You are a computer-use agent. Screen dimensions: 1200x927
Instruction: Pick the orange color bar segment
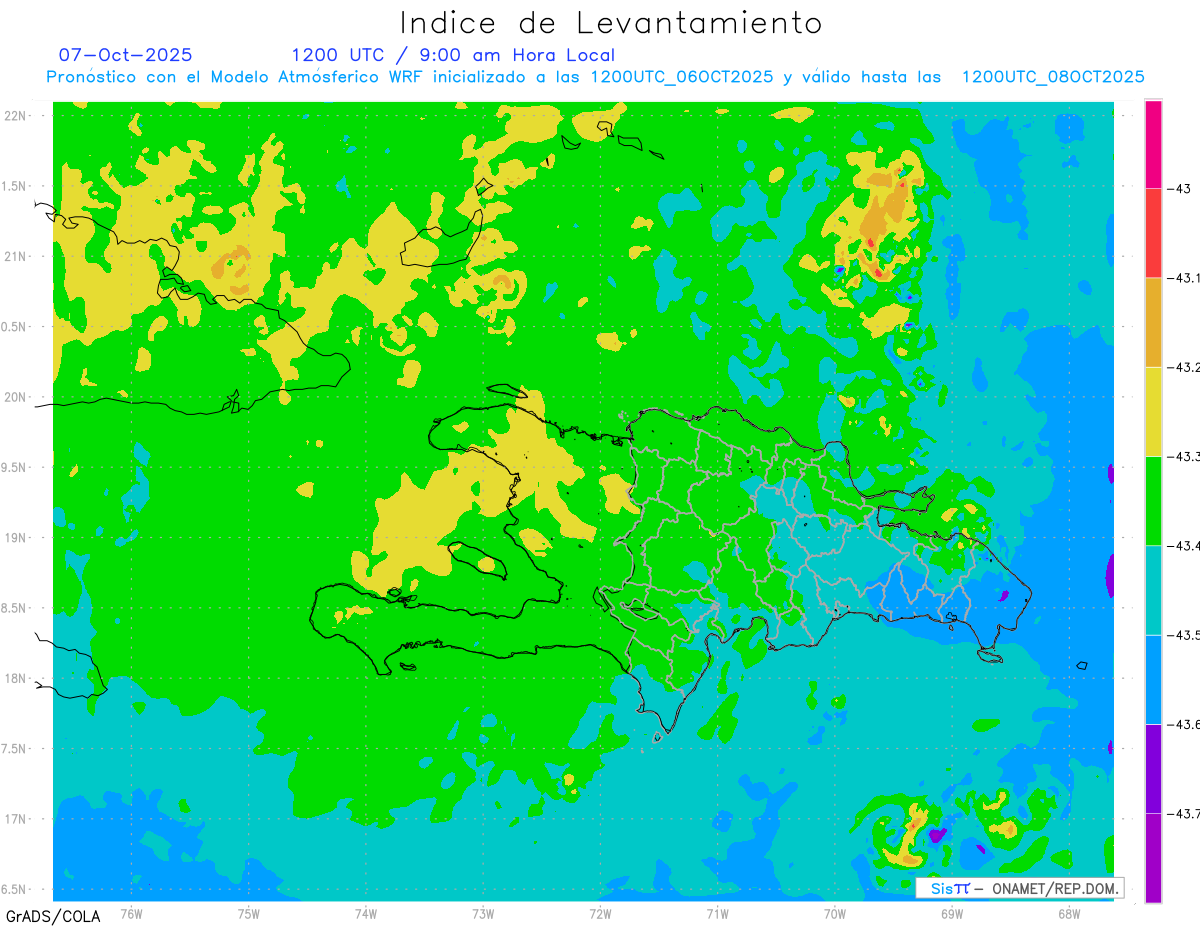click(1153, 322)
